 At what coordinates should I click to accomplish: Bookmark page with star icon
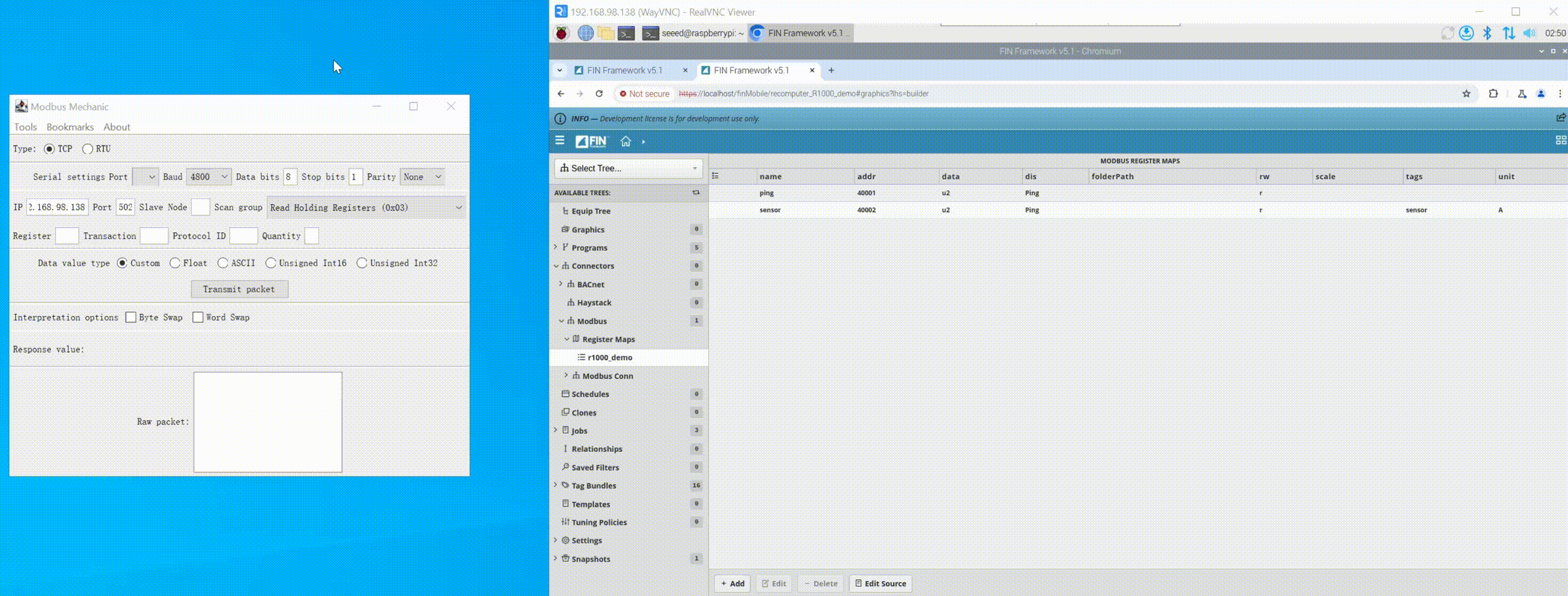pyautogui.click(x=1466, y=94)
